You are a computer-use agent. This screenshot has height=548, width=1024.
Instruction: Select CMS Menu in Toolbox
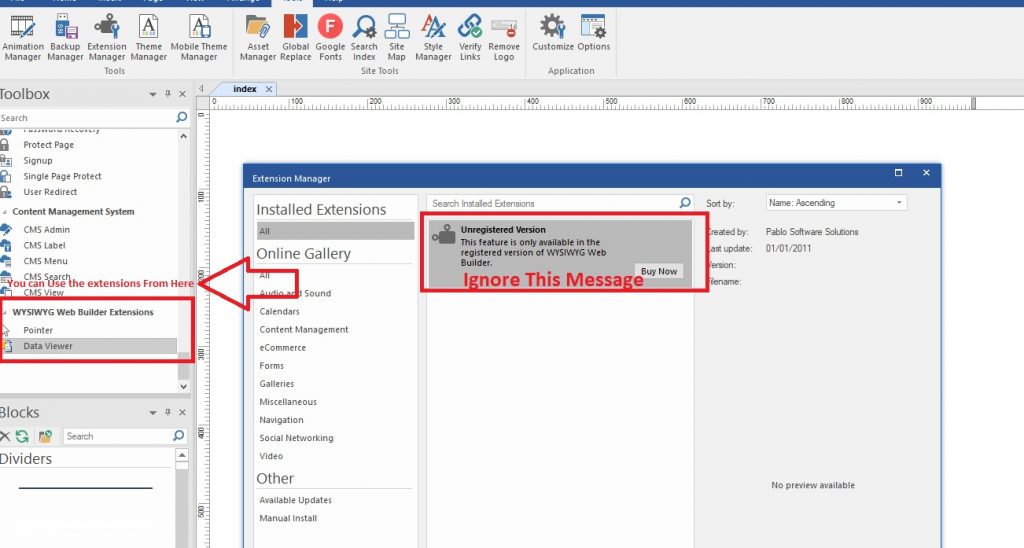pyautogui.click(x=46, y=261)
